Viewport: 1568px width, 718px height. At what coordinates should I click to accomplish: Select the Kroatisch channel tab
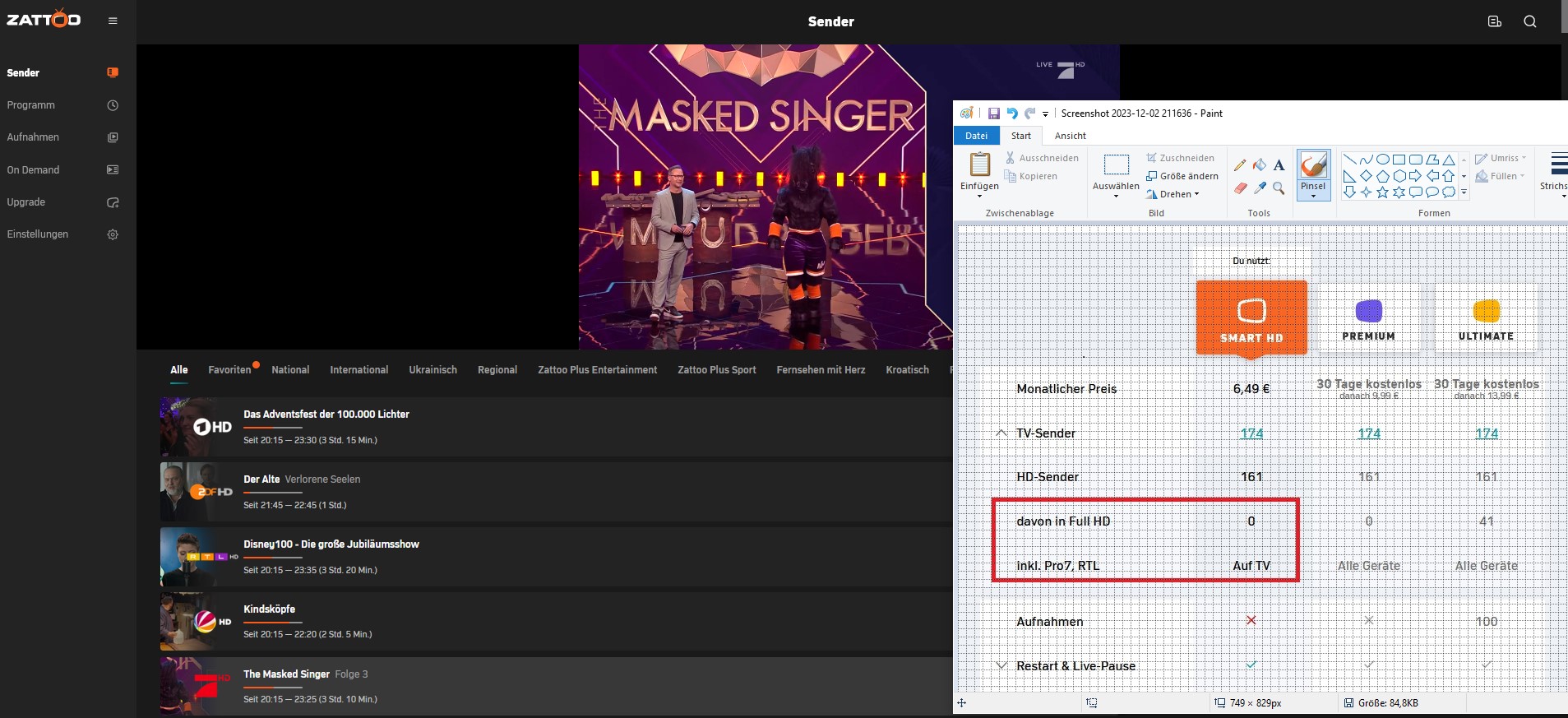coord(908,370)
